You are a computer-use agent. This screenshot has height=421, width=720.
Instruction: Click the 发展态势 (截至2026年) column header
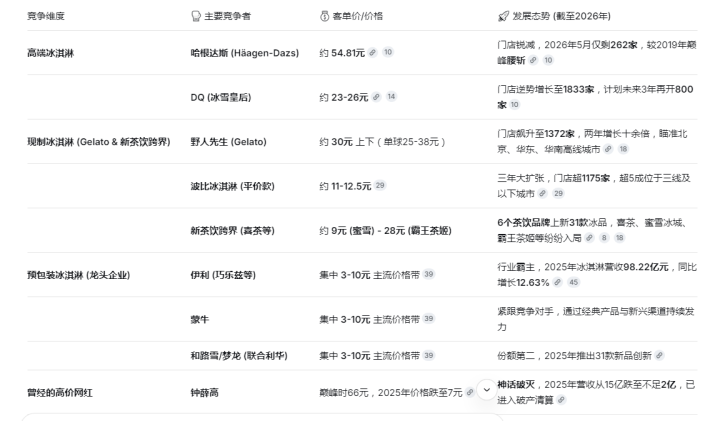[x=554, y=17]
